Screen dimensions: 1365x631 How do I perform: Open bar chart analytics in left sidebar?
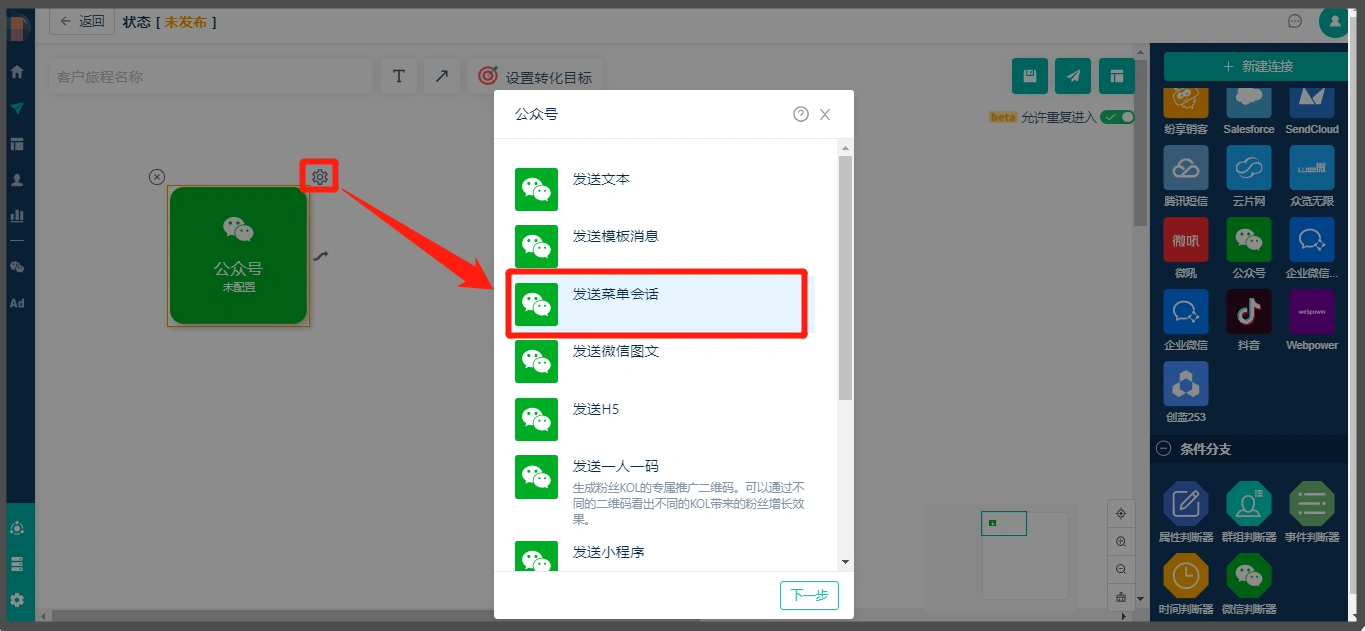click(x=17, y=215)
